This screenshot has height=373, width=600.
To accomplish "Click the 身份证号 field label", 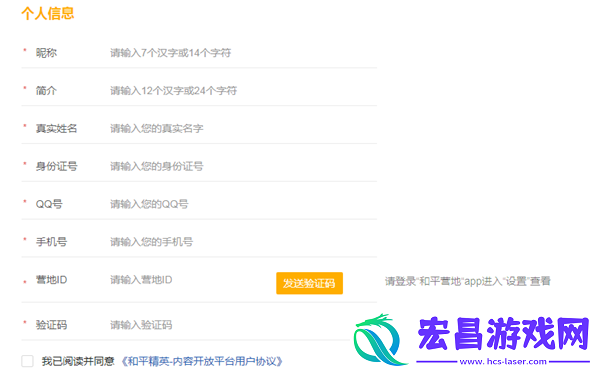I will click(x=57, y=166).
